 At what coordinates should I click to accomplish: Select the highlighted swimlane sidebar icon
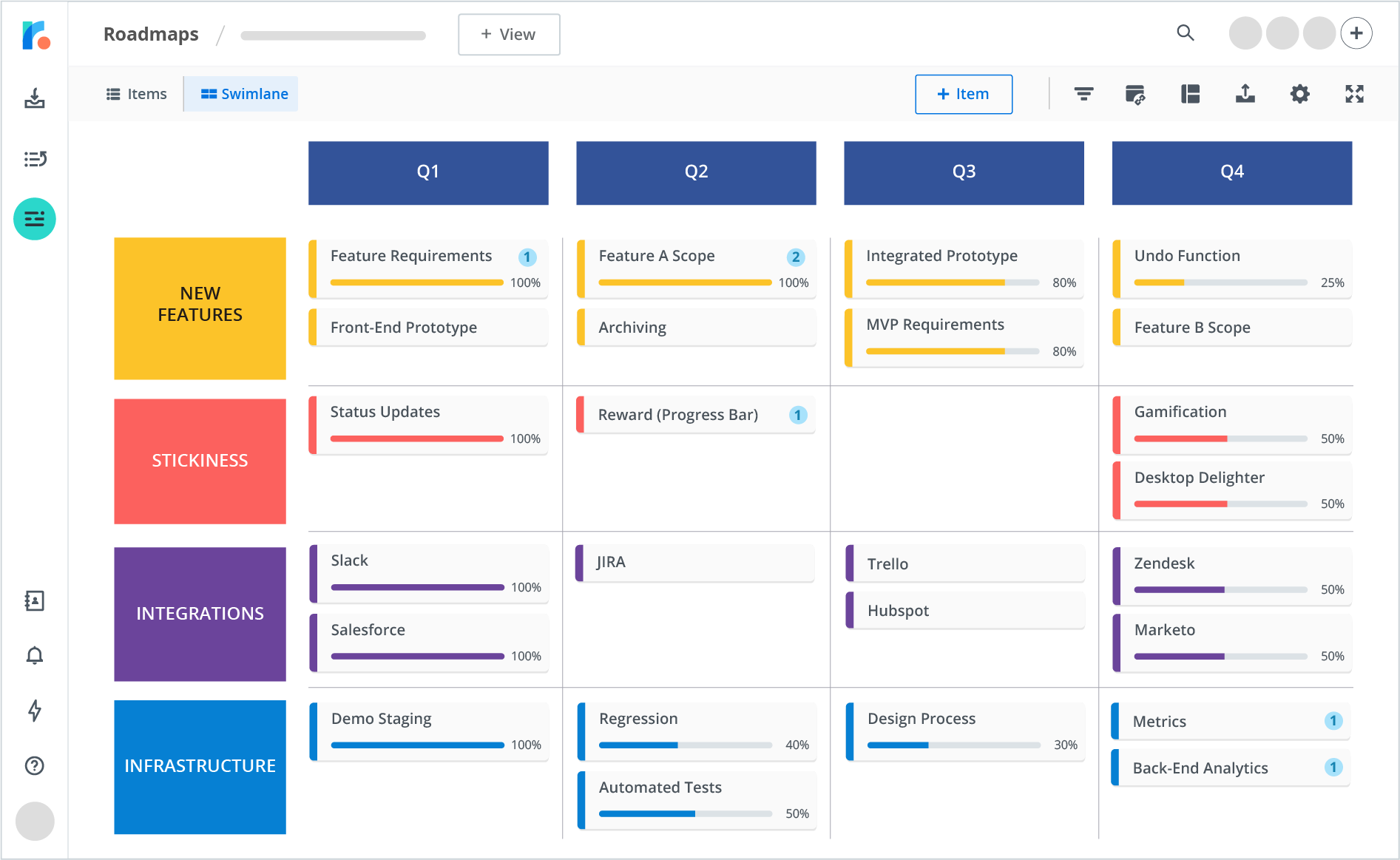pos(34,218)
